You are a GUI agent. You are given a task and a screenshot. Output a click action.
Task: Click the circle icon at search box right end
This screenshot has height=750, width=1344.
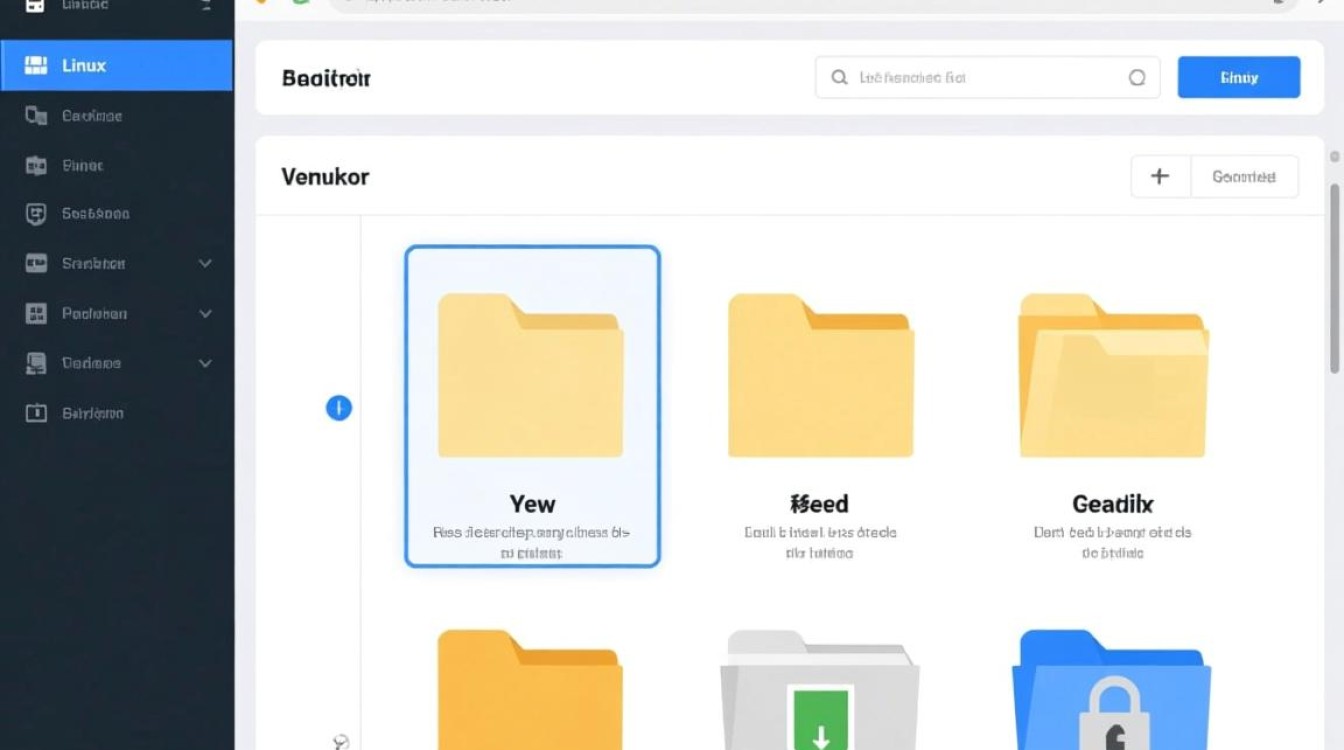tap(1137, 78)
